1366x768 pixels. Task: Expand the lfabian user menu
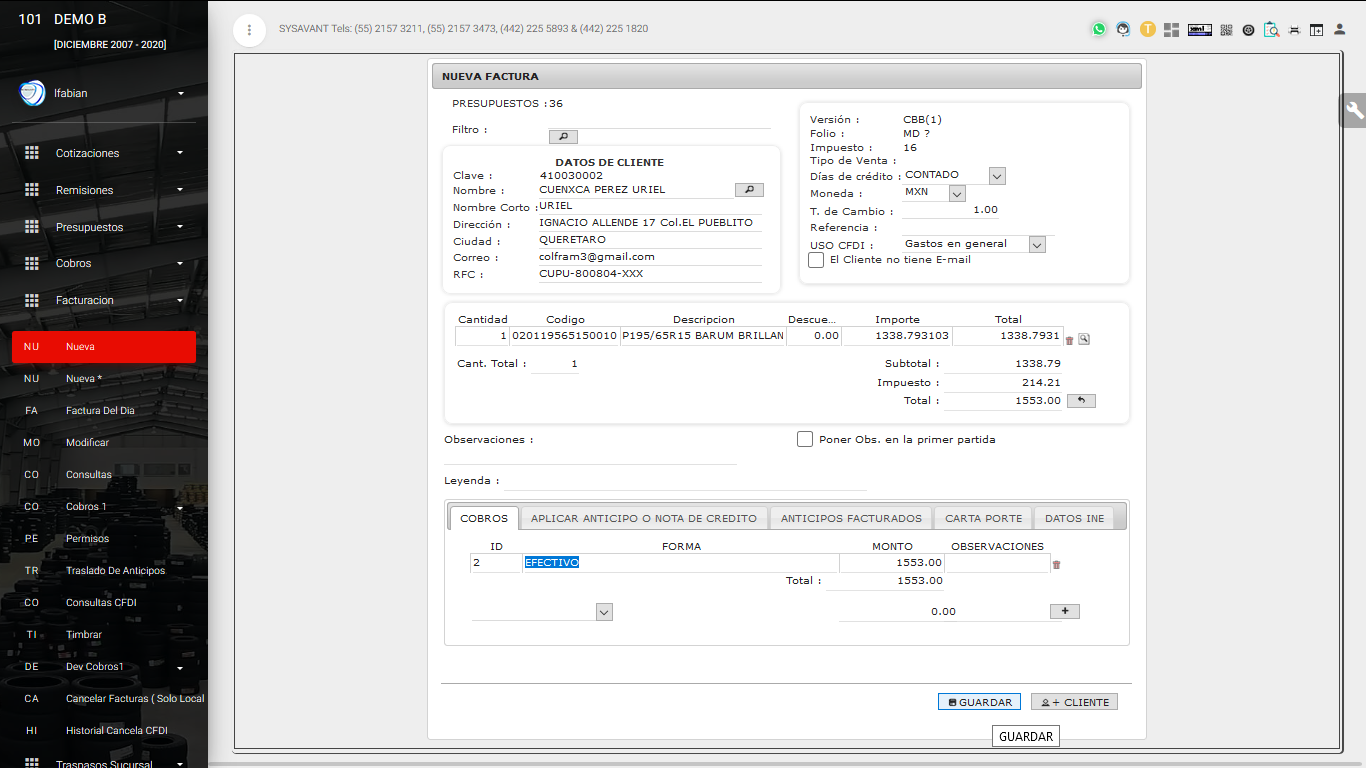181,93
